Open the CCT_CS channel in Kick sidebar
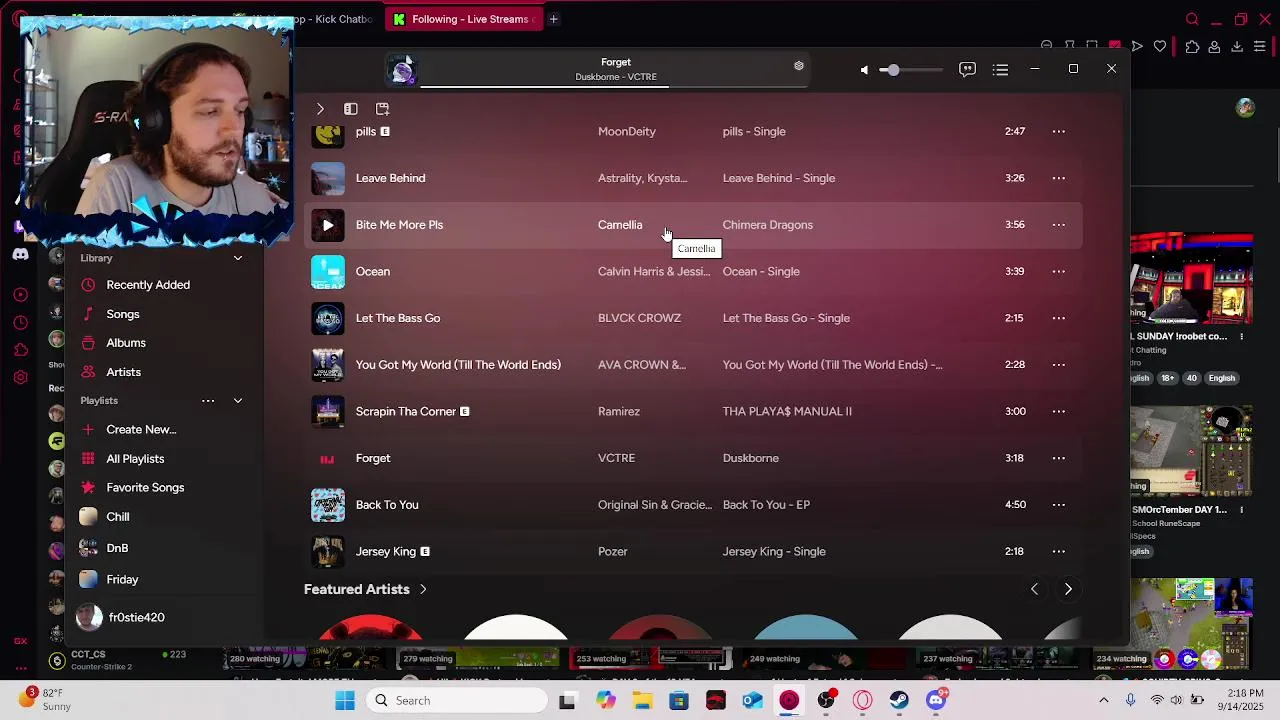The image size is (1280, 720). click(x=120, y=660)
